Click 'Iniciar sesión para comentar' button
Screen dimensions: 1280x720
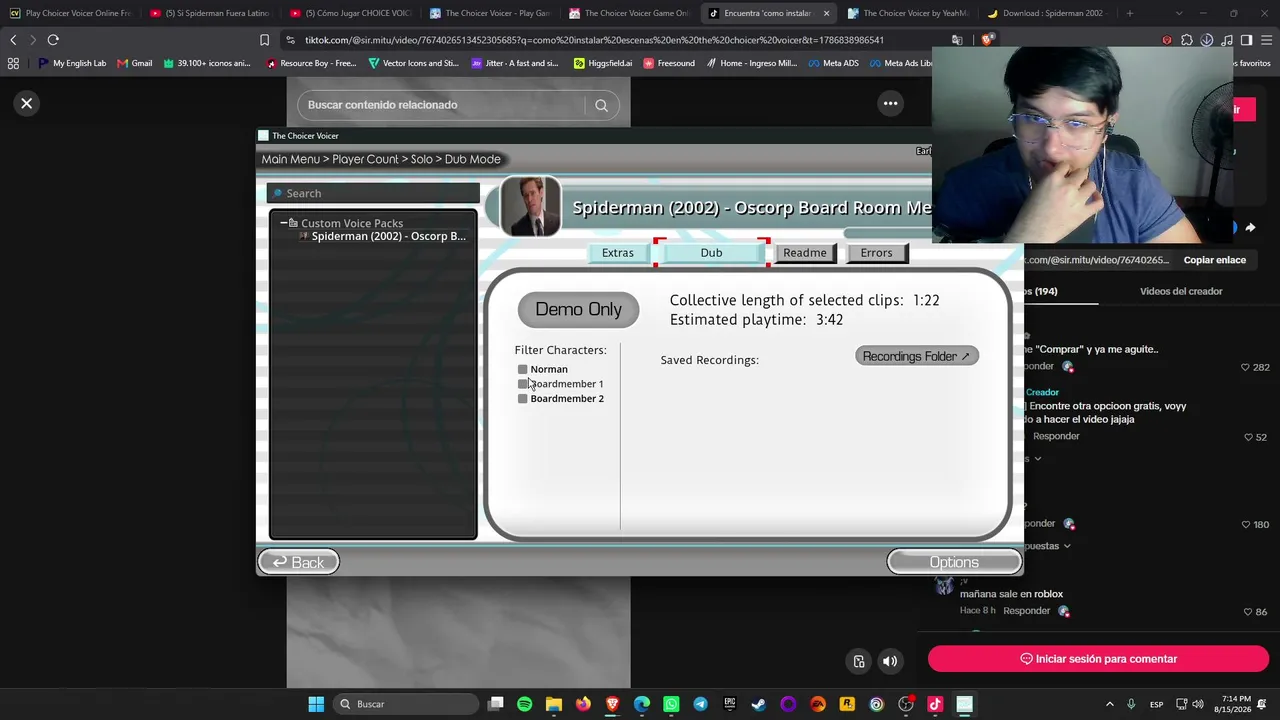(x=1098, y=659)
